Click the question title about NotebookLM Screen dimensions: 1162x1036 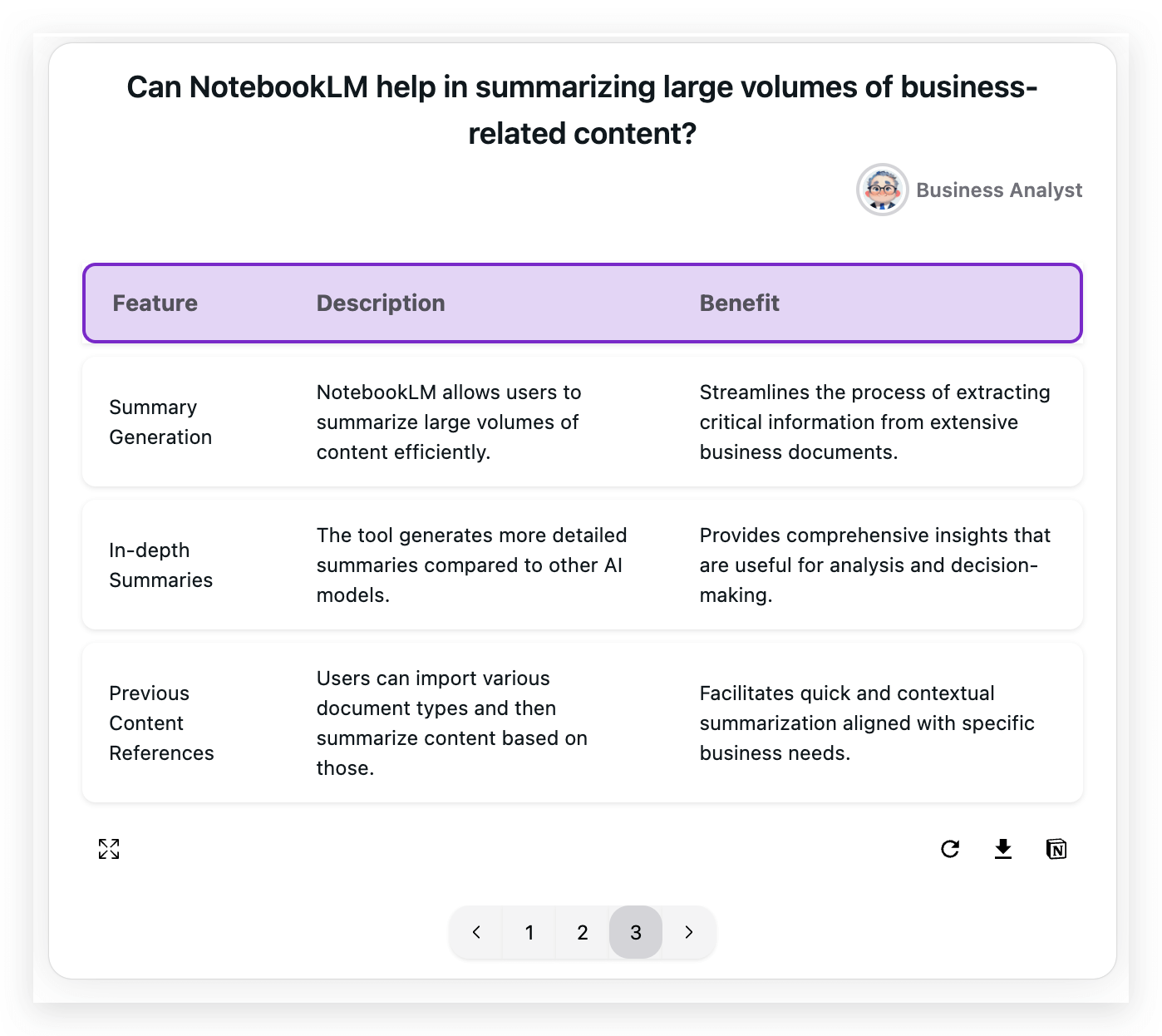click(x=582, y=110)
